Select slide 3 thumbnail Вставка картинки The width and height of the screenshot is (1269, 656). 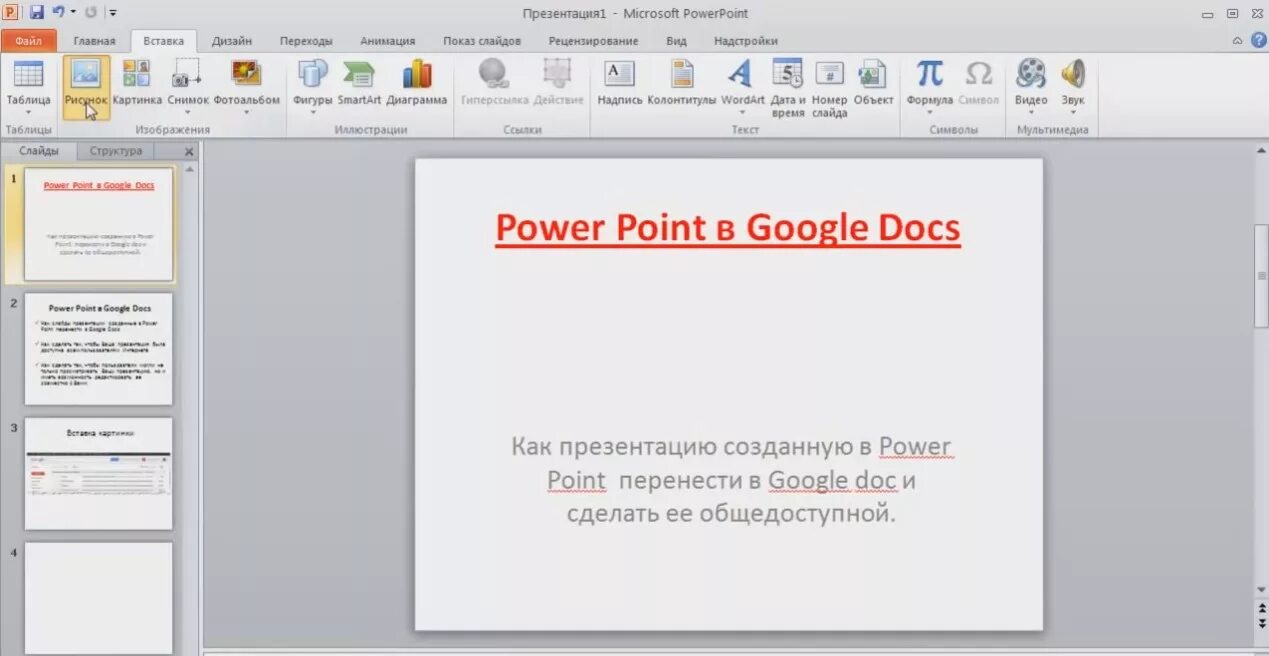[98, 474]
